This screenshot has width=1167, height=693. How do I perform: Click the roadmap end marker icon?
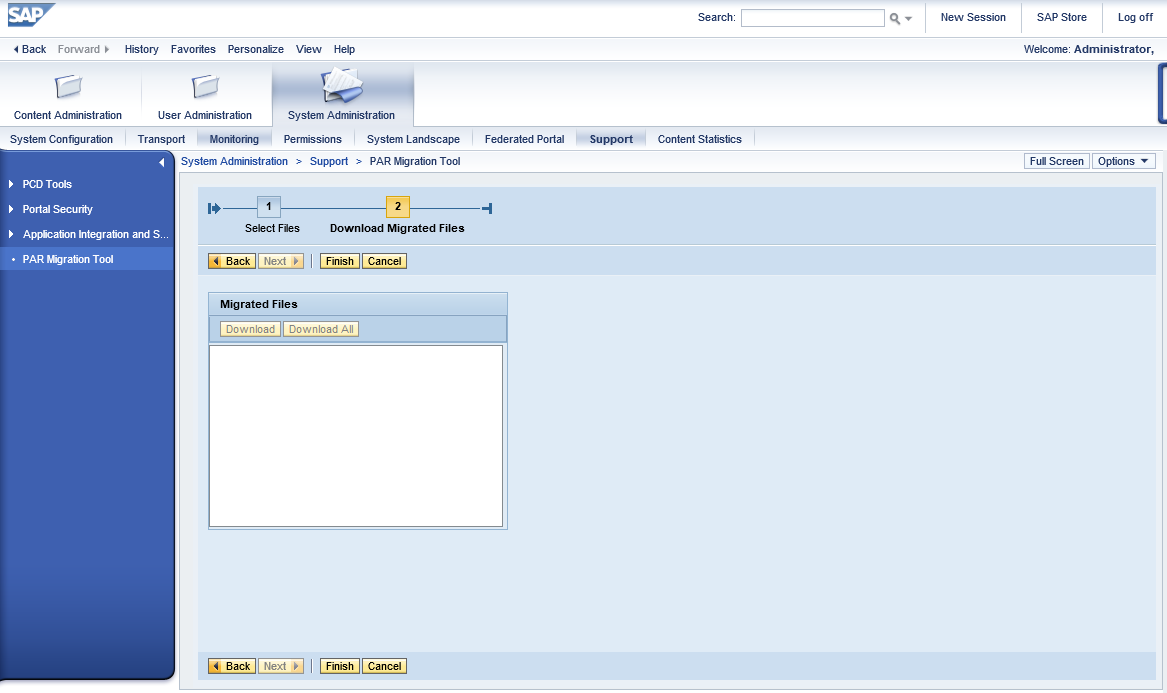click(x=487, y=208)
